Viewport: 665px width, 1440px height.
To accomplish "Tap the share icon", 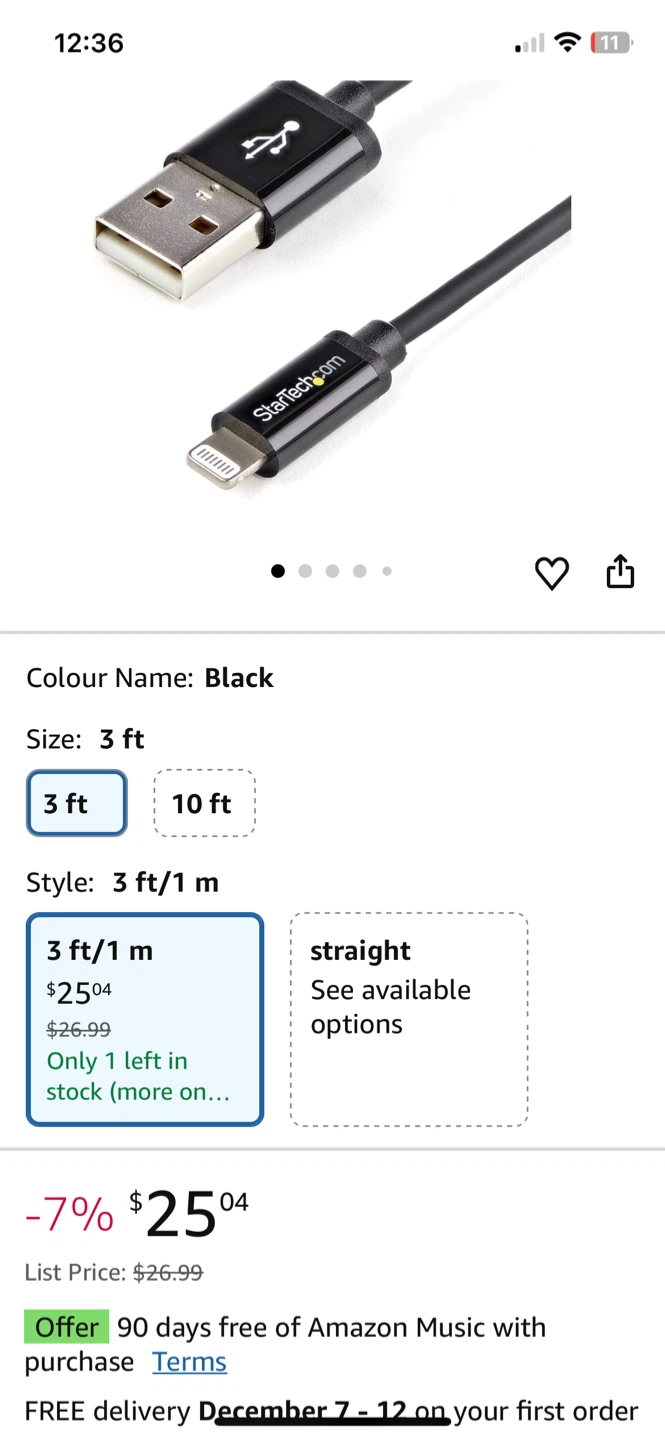I will point(620,571).
